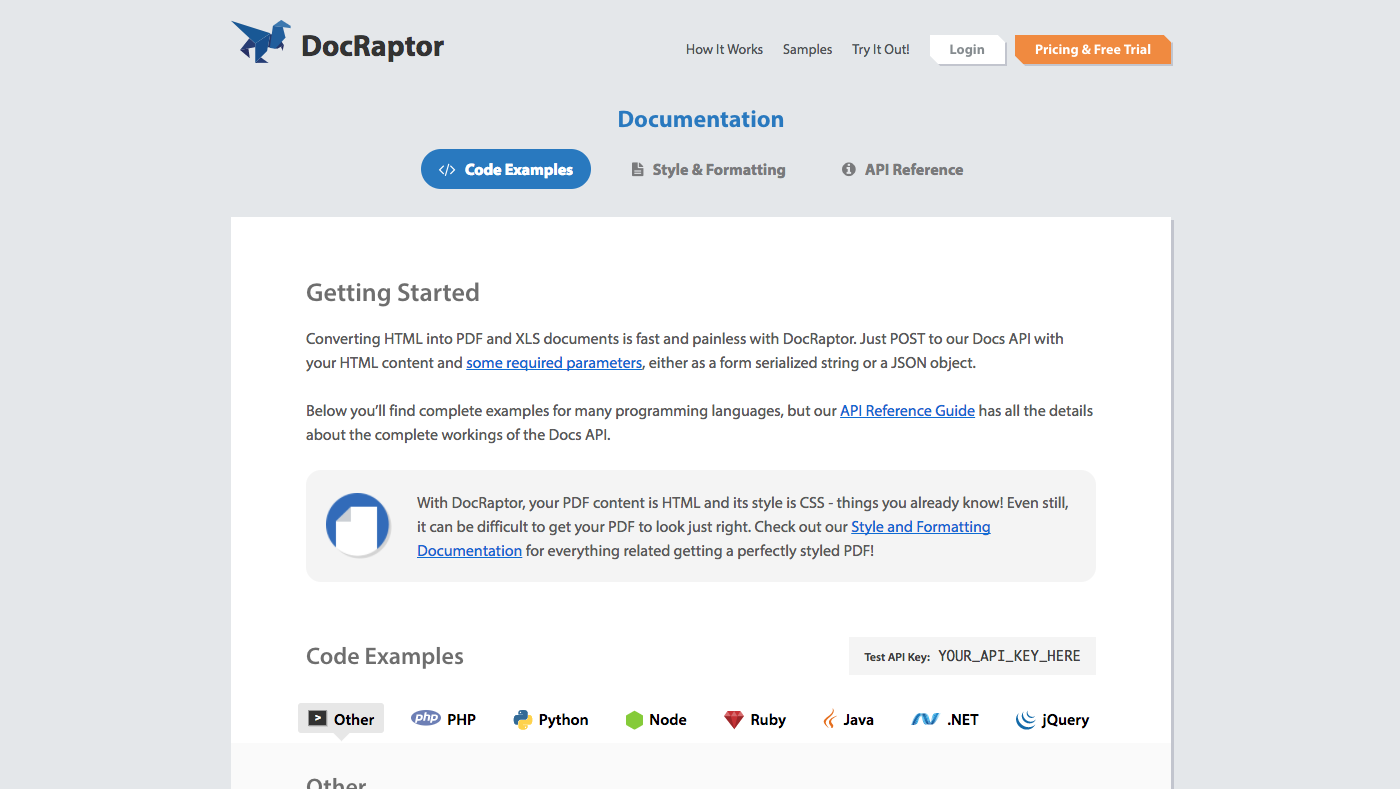Select the Node hexagon icon
Viewport: 1400px width, 789px height.
(635, 718)
